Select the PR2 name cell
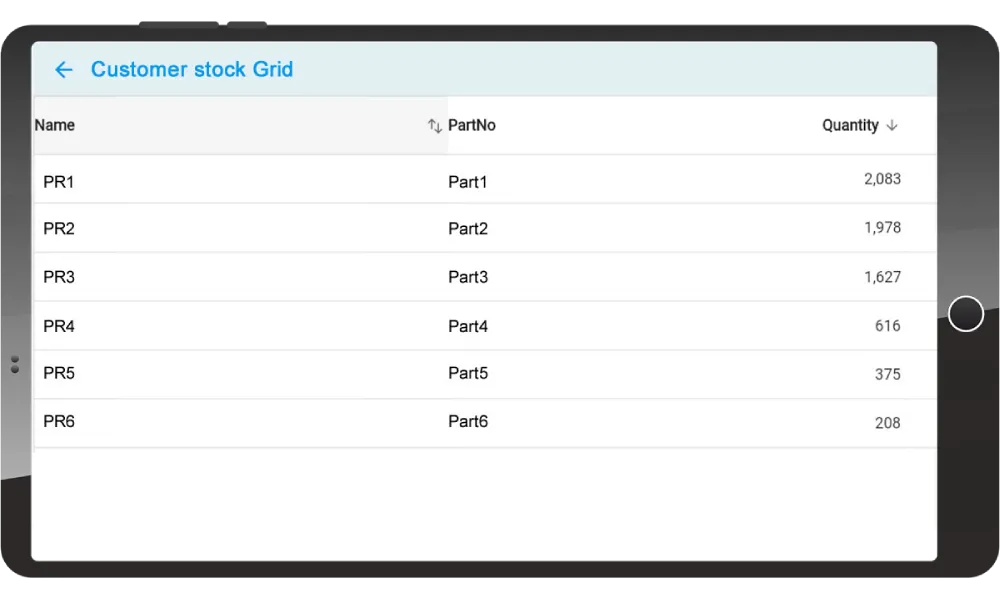 click(59, 228)
